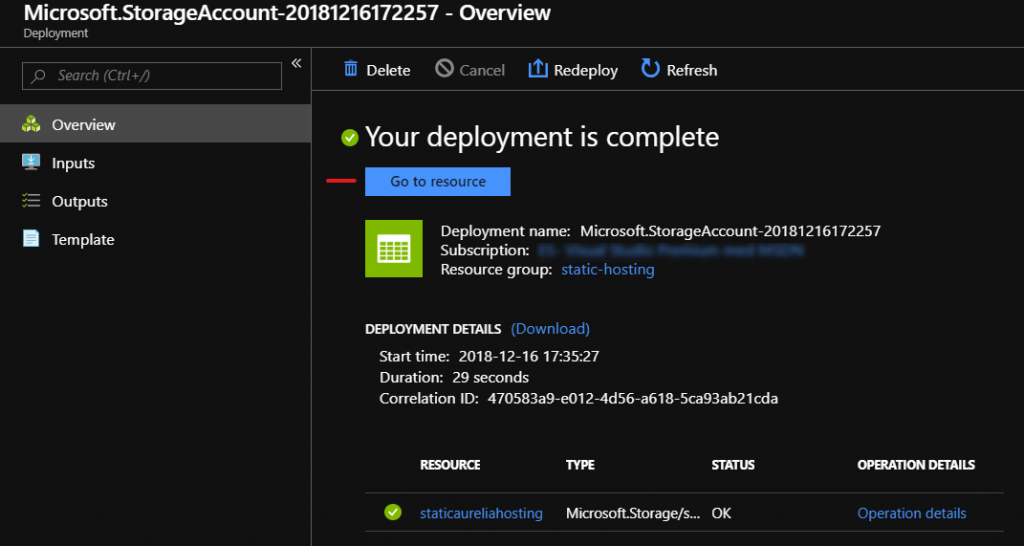
Task: Open the staticaureliahosting resource link
Action: click(481, 513)
